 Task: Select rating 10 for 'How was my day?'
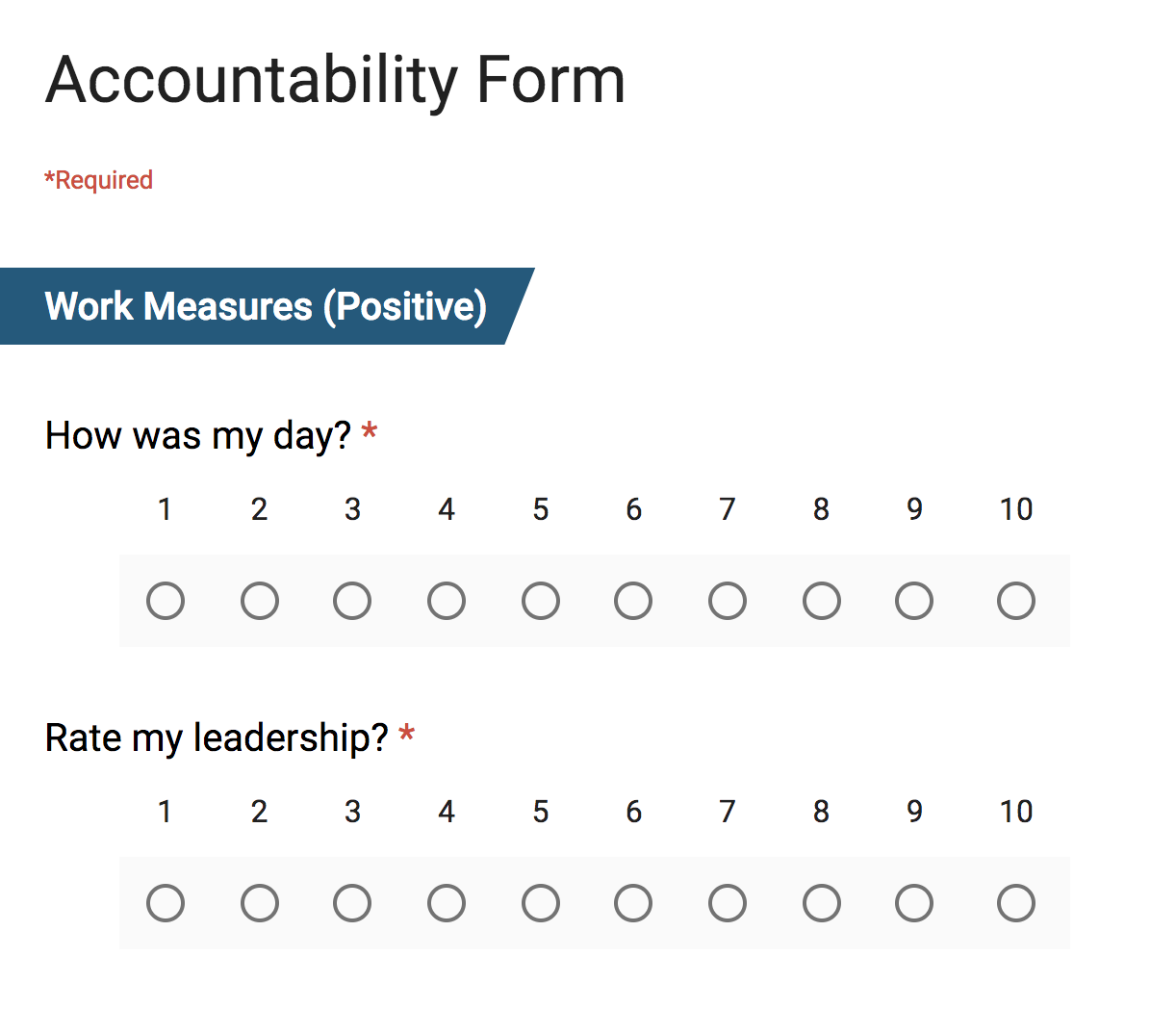pyautogui.click(x=1016, y=601)
